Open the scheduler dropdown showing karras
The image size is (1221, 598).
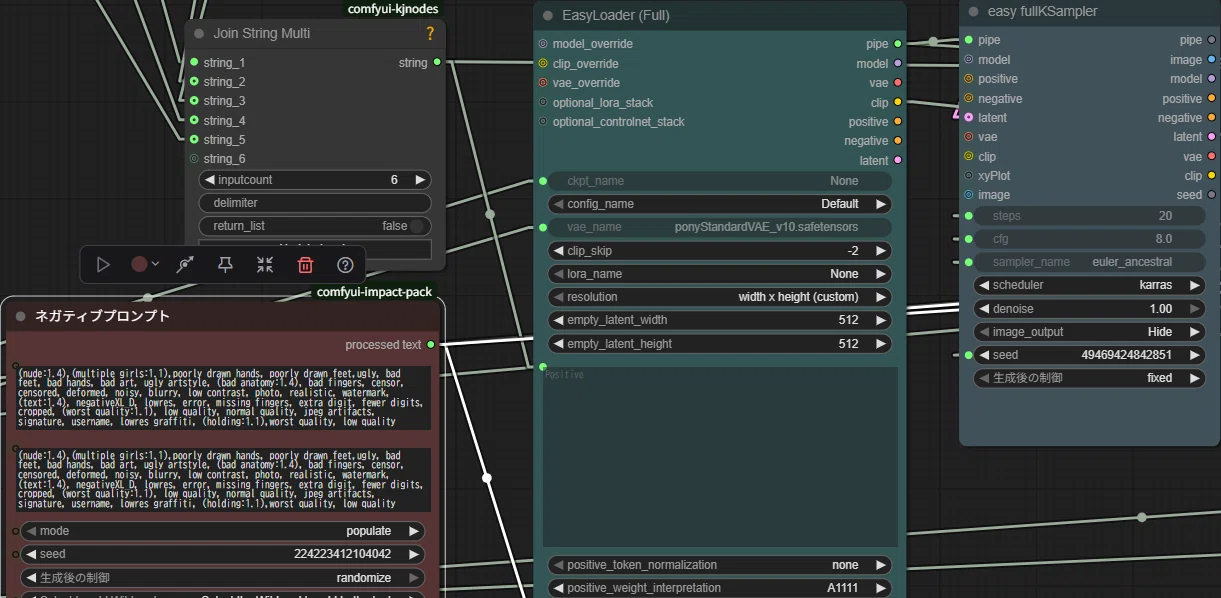coord(1089,285)
